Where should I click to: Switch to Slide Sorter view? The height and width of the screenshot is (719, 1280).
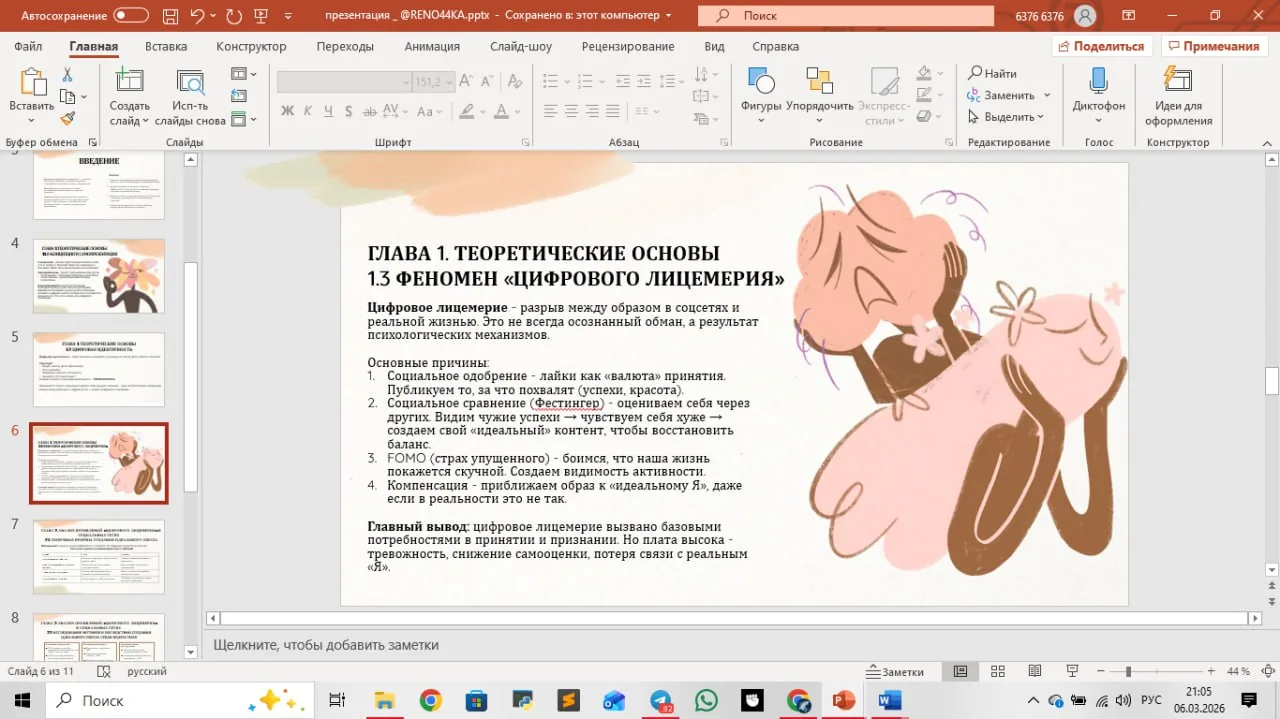(x=997, y=671)
